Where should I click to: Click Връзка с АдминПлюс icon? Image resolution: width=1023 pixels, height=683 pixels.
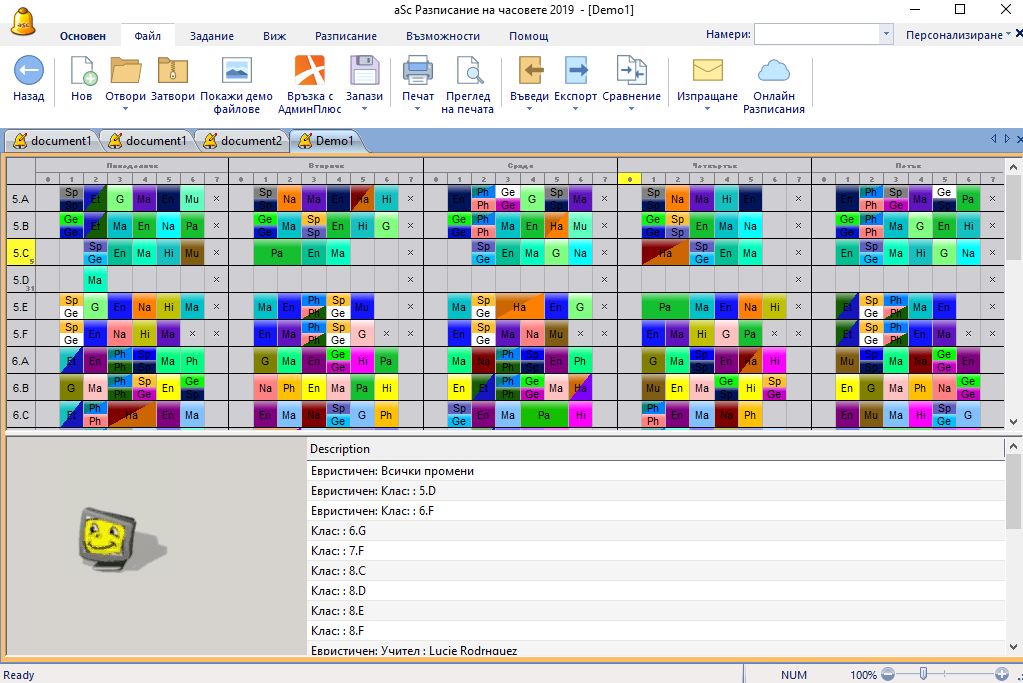tap(309, 72)
